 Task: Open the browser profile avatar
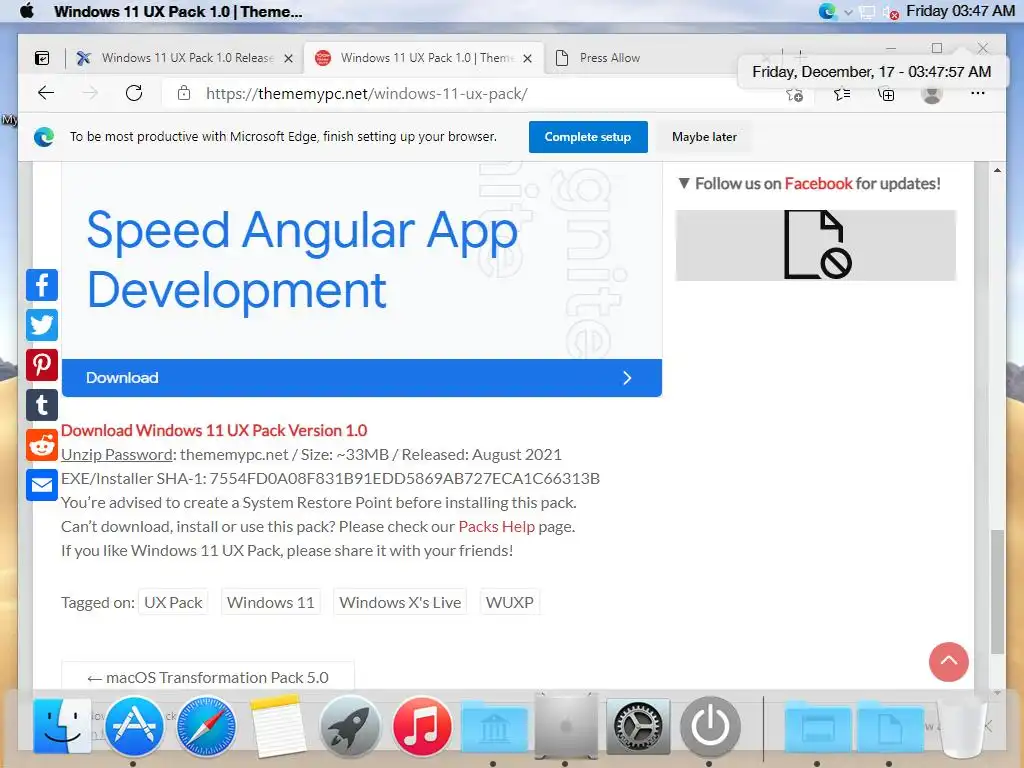(x=932, y=94)
